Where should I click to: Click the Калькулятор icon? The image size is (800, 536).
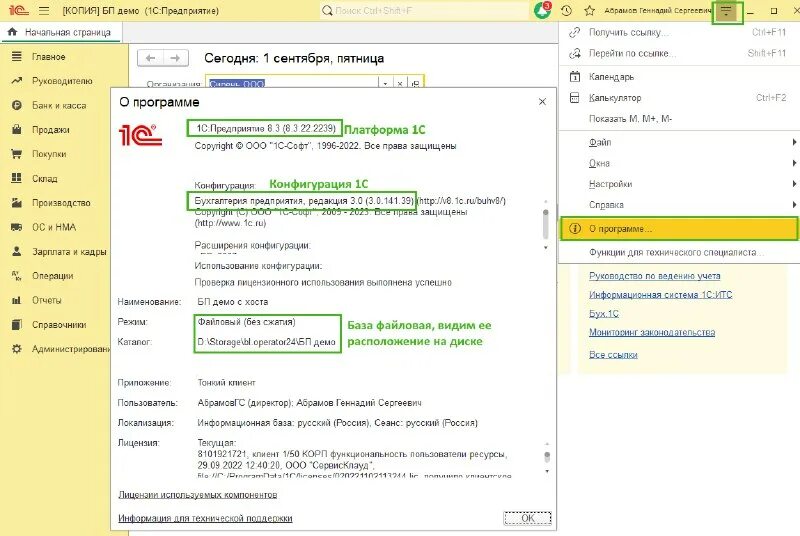(x=574, y=97)
